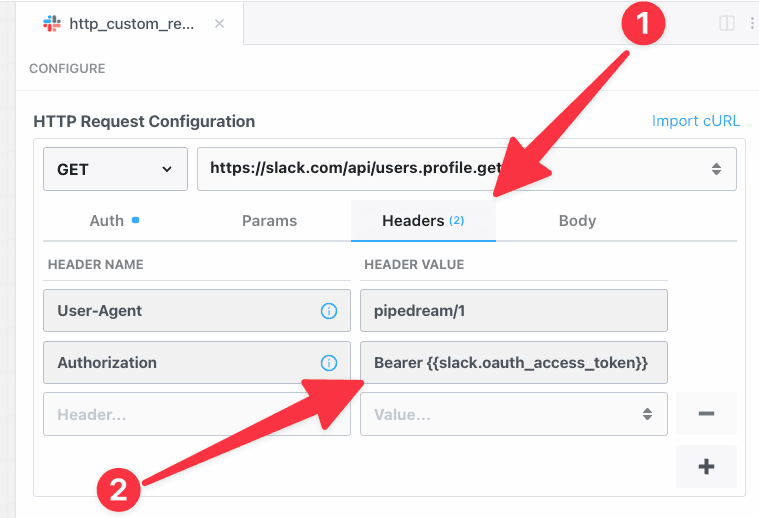Click the HEADER VALUE column label
Screen dimensions: 759x518
click(414, 264)
